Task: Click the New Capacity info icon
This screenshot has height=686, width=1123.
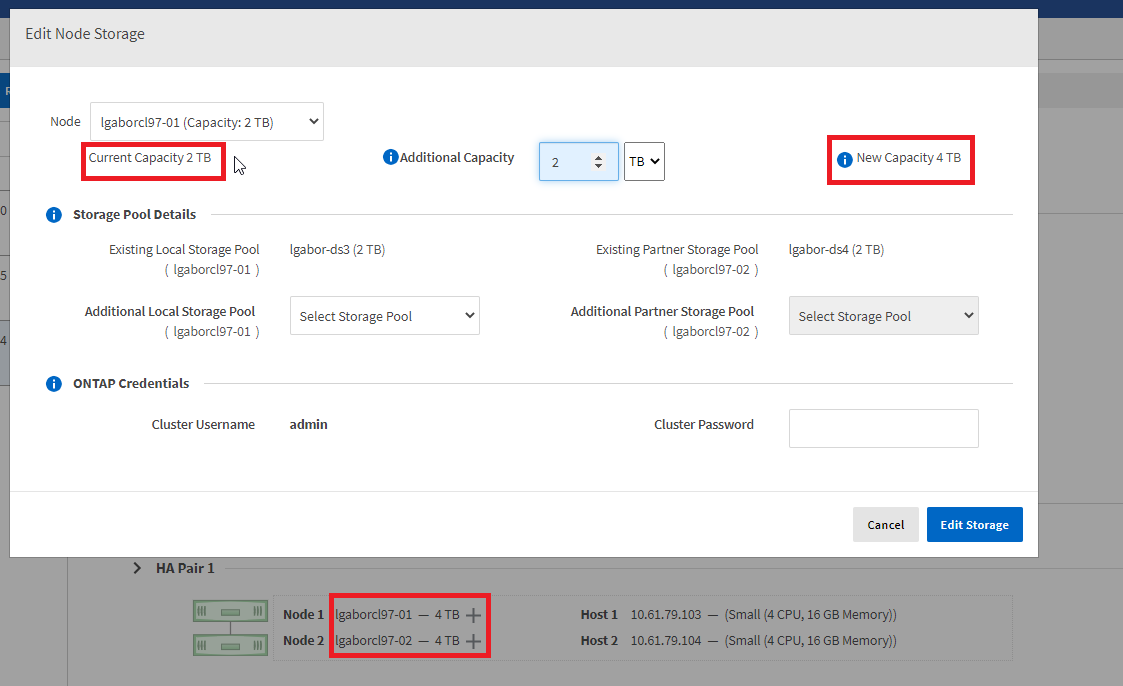Action: (x=847, y=158)
